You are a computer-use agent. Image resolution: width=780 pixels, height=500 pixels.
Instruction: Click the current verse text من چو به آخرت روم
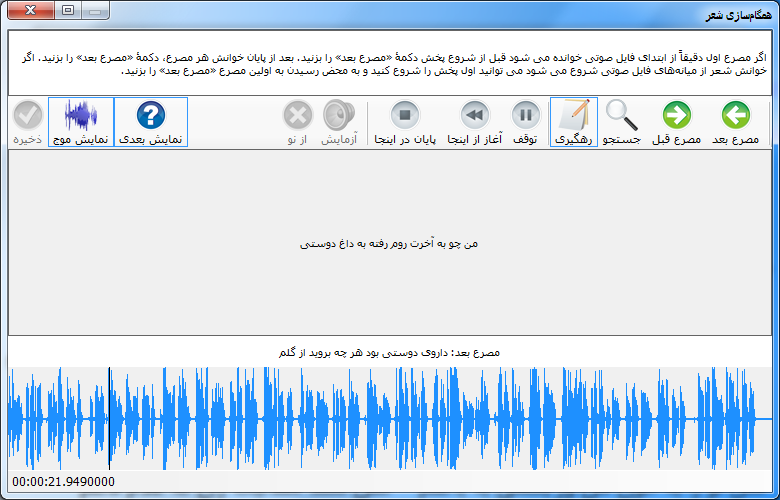tap(389, 243)
